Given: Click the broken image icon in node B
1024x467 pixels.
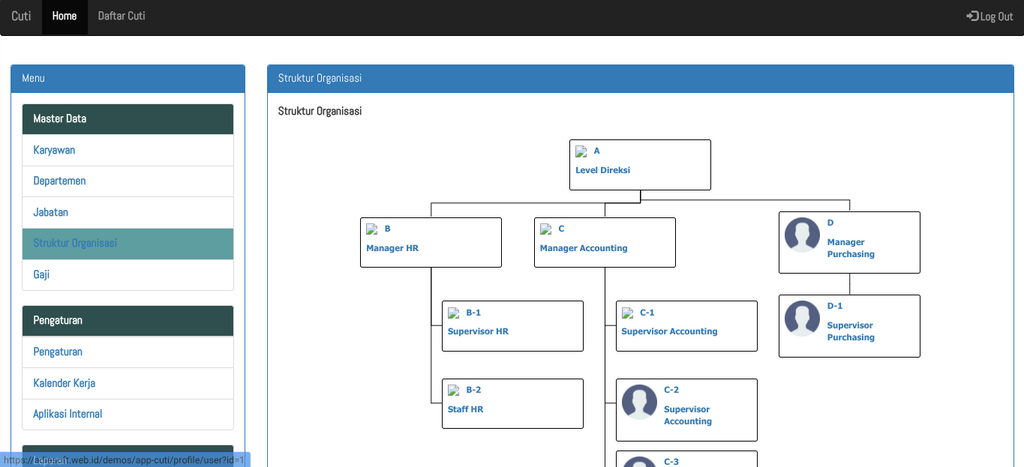Looking at the screenshot, I should tap(372, 230).
